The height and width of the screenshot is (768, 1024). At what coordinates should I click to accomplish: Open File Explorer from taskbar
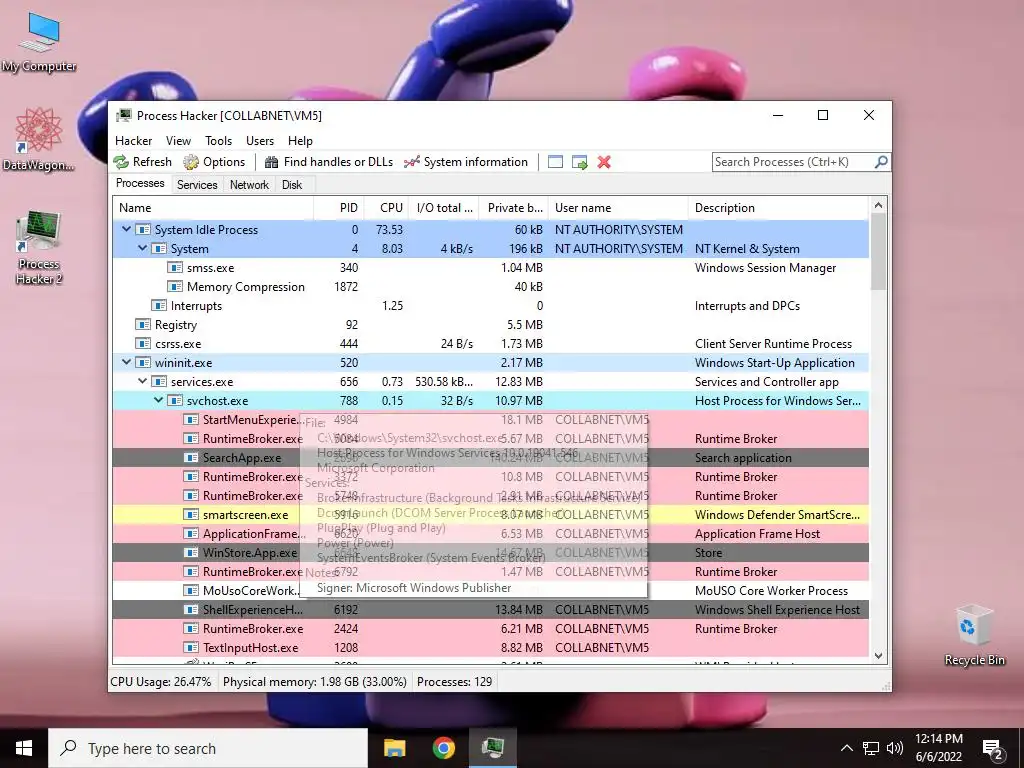point(394,748)
